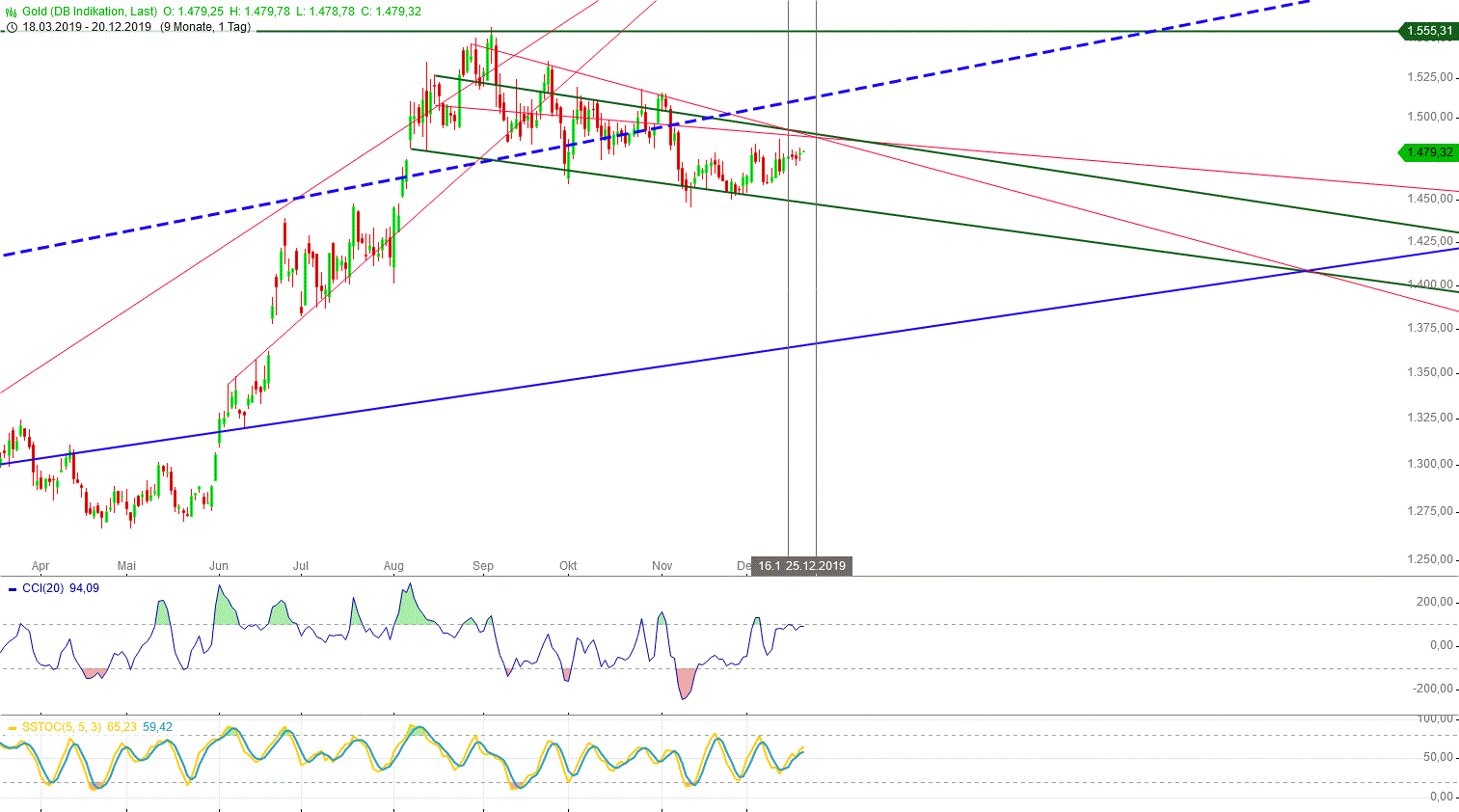Click the candlestick chart-type icon beside Gold

12,12
